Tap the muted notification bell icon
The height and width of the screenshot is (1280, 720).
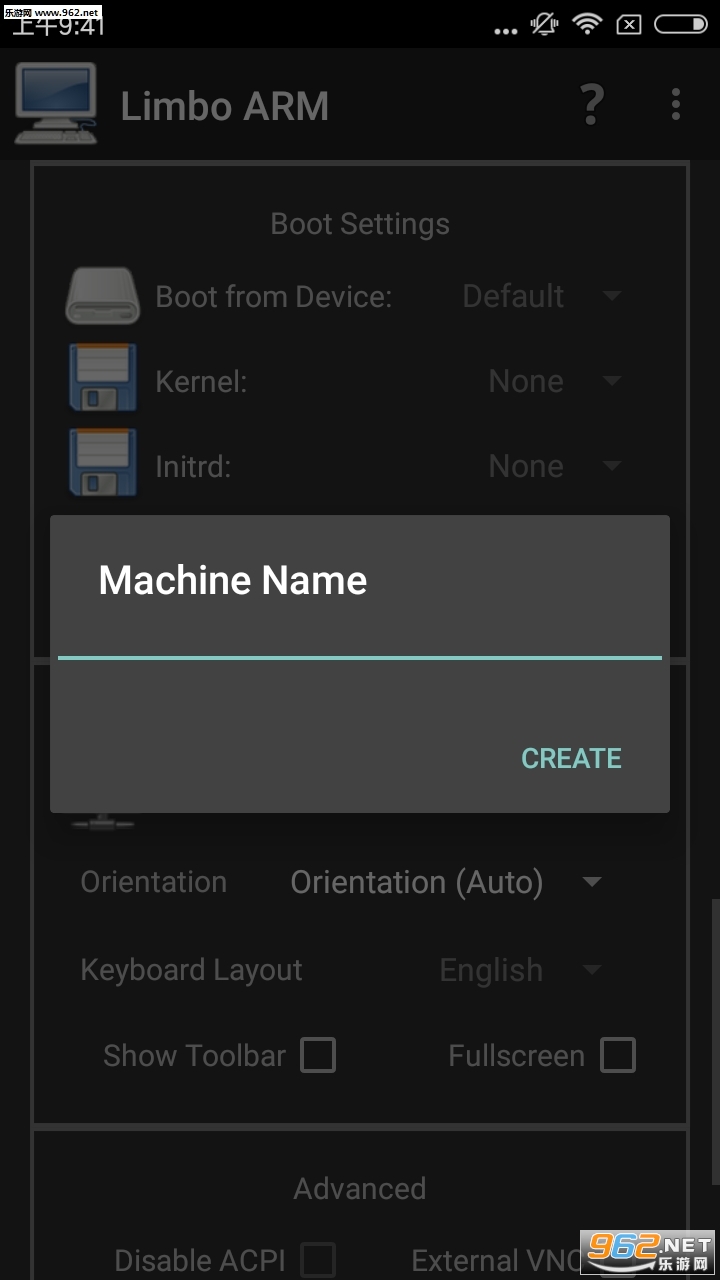click(544, 24)
